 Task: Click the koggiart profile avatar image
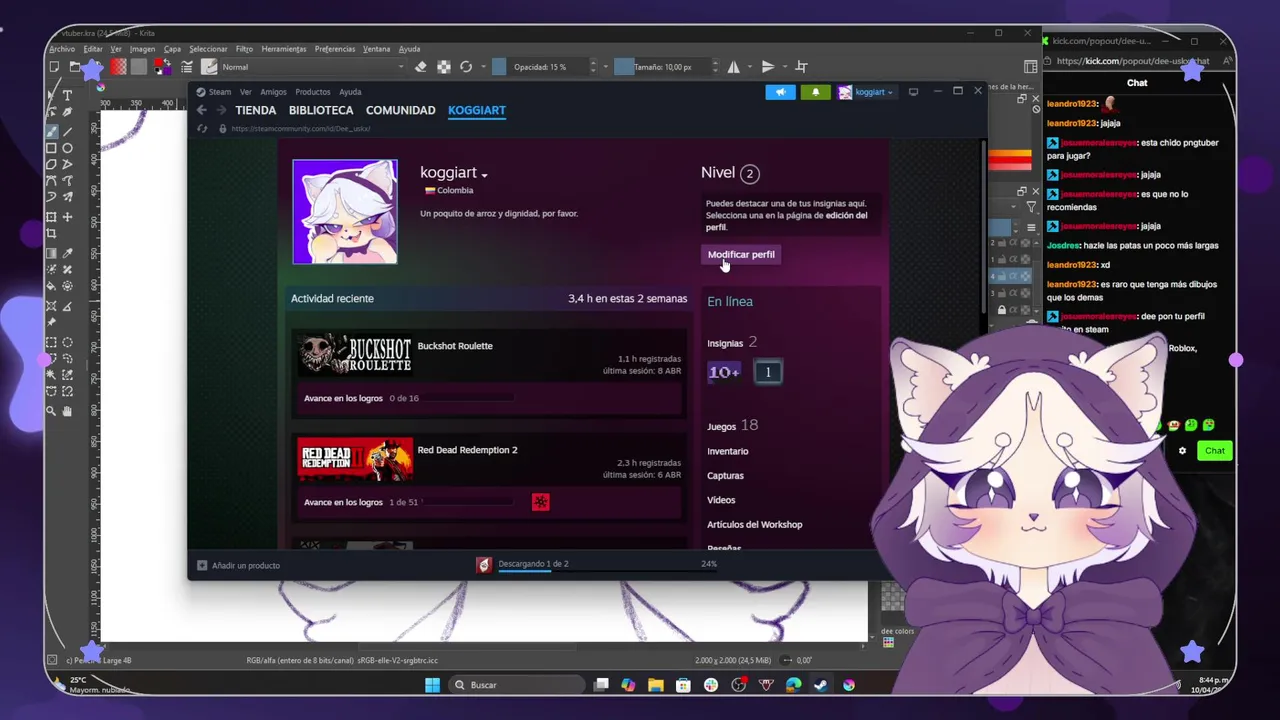click(345, 212)
